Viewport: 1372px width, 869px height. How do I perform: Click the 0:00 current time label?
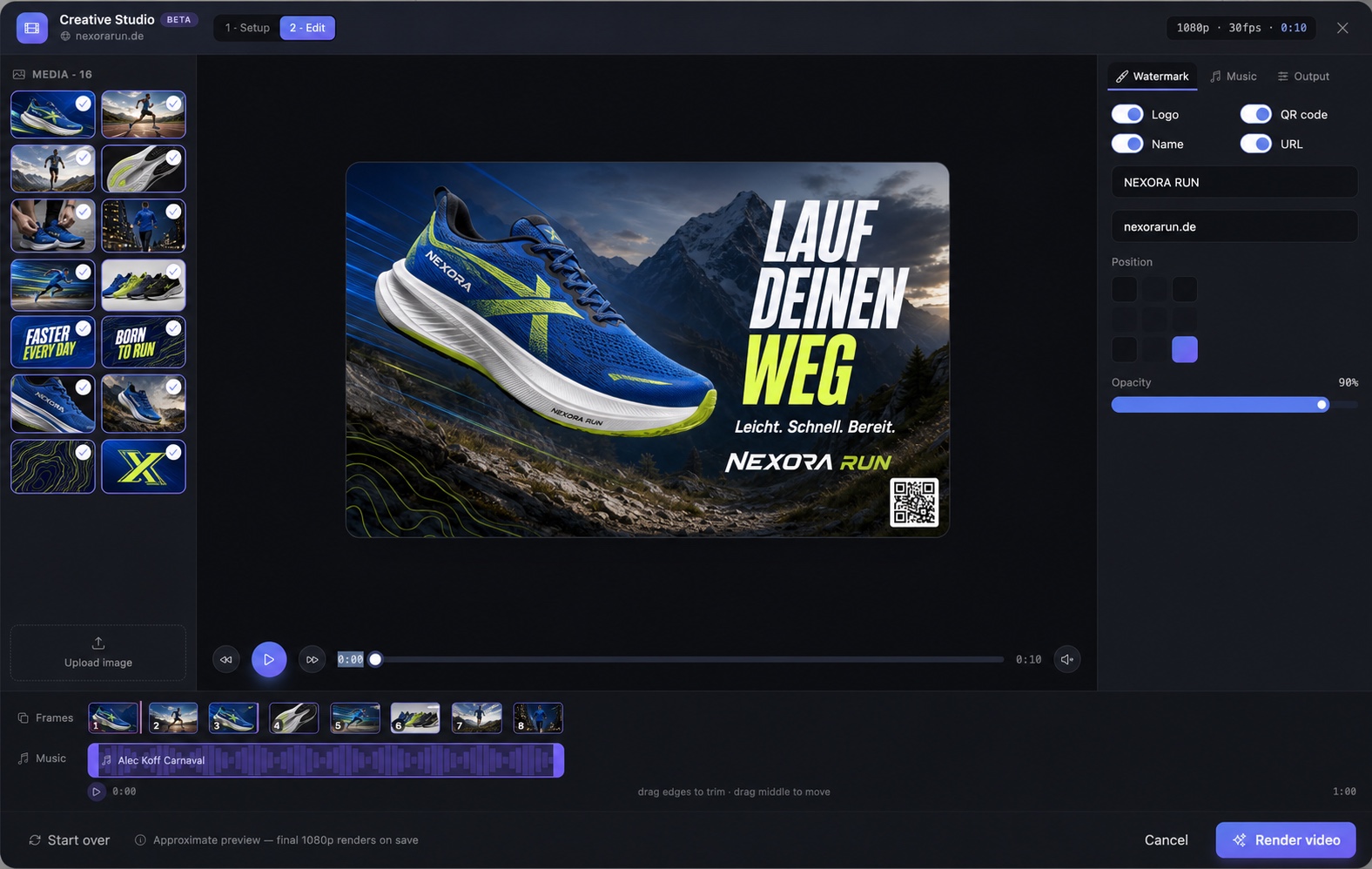(351, 660)
